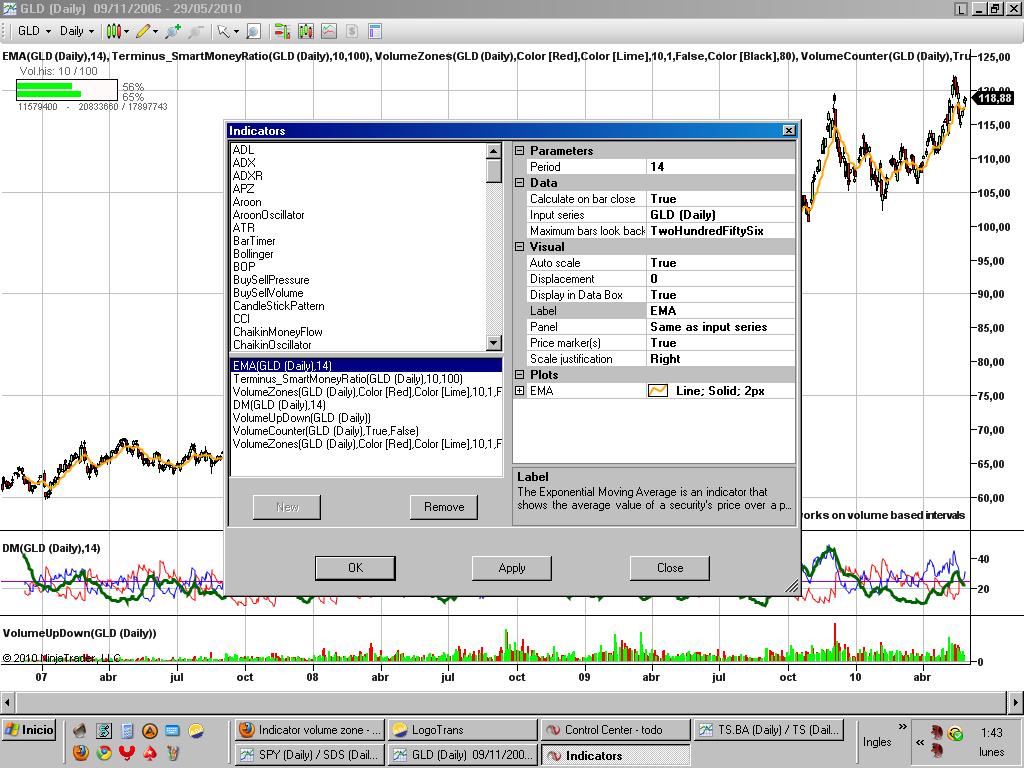Select the arrow cursor pointer tool
Image resolution: width=1024 pixels, height=768 pixels.
(223, 31)
